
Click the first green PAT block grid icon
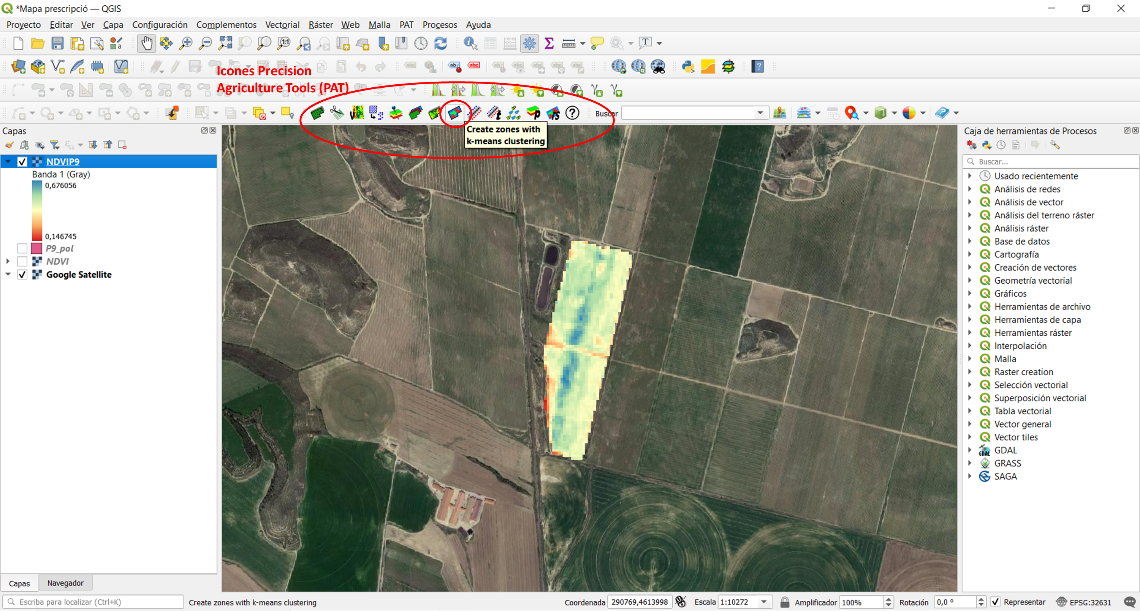(317, 113)
